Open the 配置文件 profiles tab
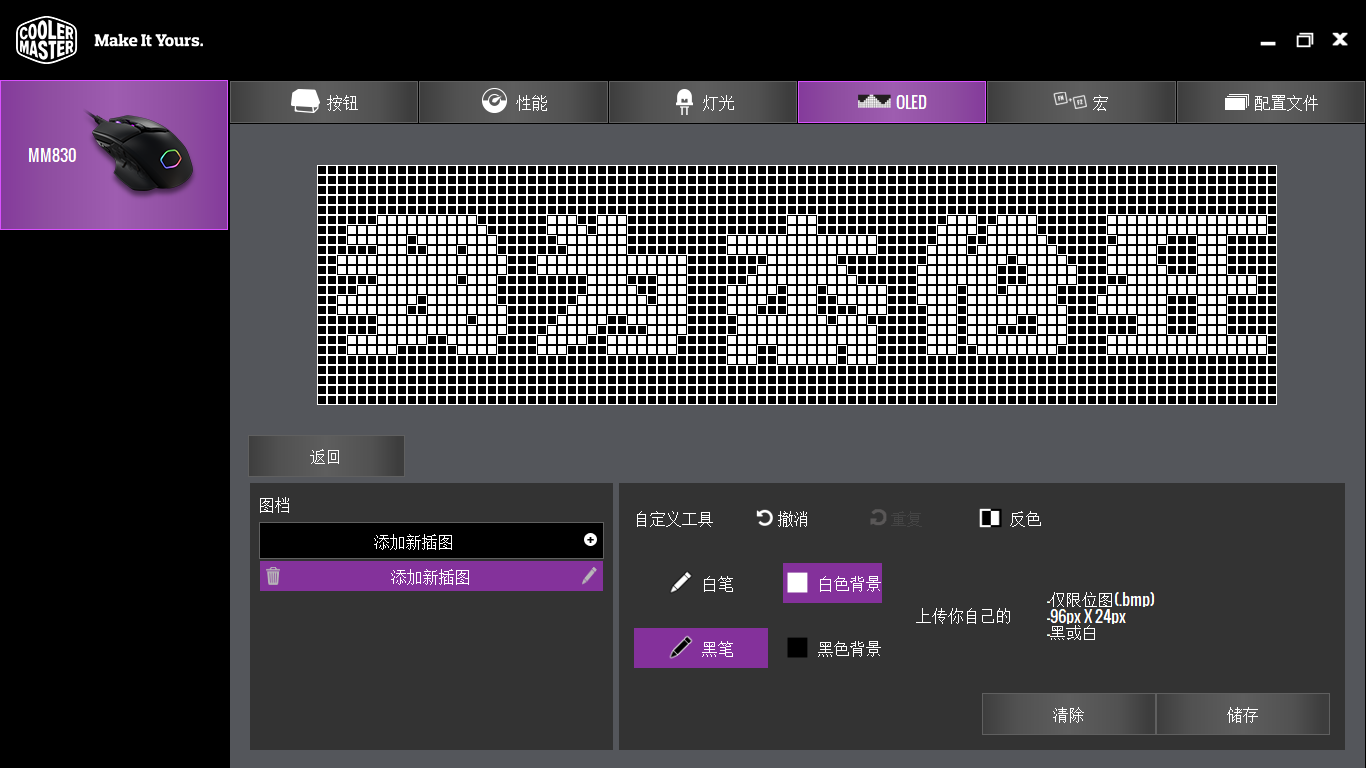 pyautogui.click(x=1271, y=102)
